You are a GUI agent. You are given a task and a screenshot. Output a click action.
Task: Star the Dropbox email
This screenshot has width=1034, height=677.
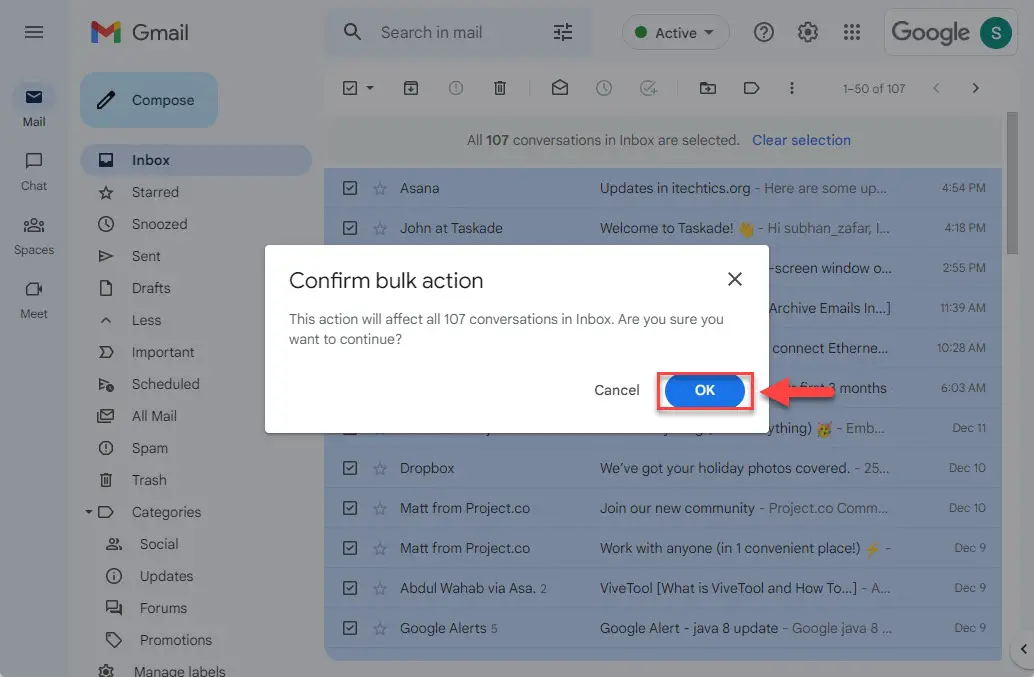(x=380, y=468)
